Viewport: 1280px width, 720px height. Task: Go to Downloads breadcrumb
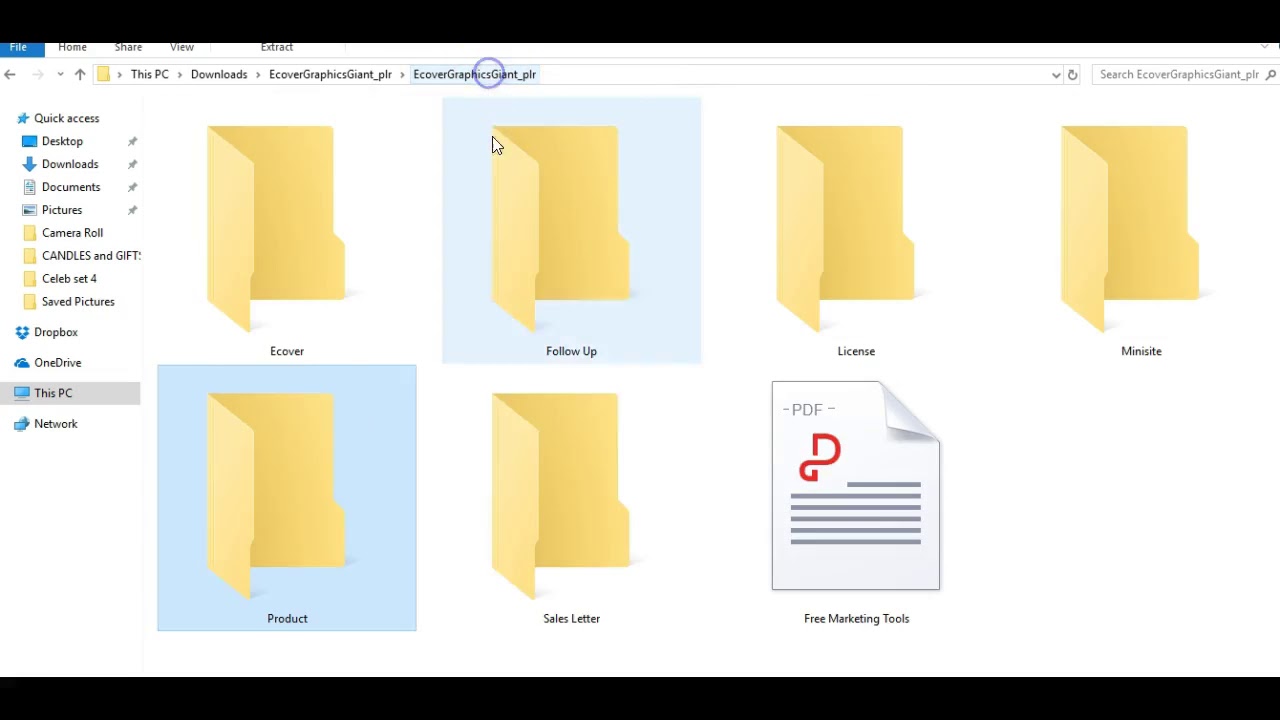point(219,74)
